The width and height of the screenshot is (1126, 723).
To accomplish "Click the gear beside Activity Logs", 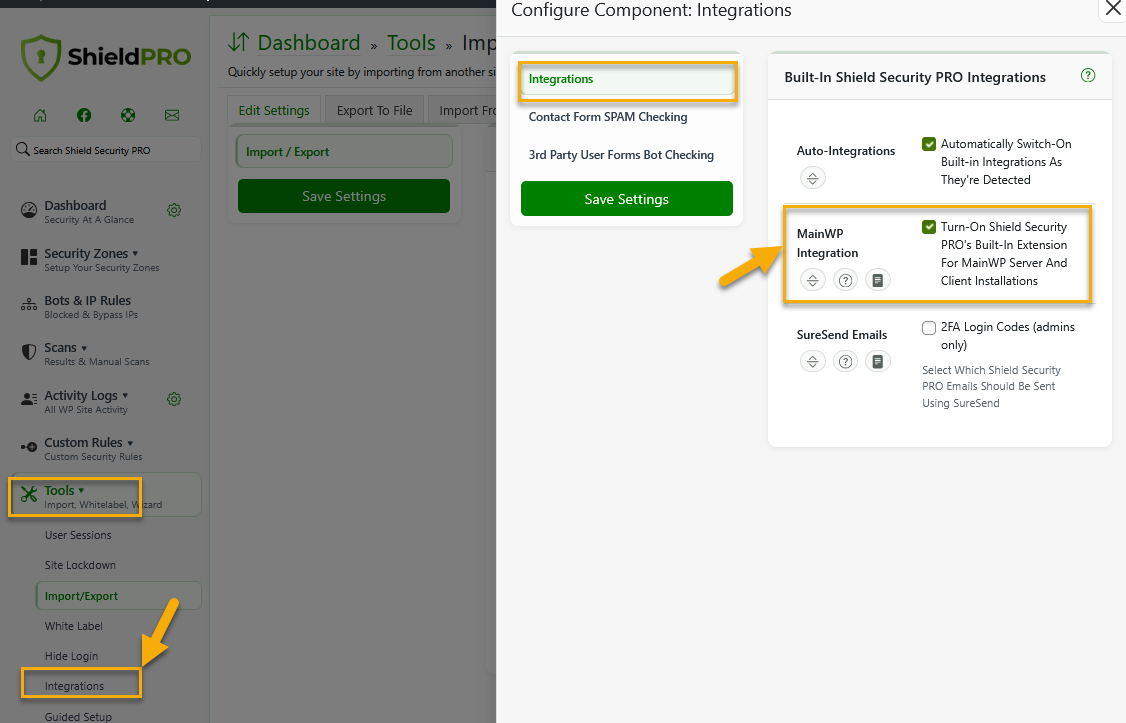I will point(174,397).
